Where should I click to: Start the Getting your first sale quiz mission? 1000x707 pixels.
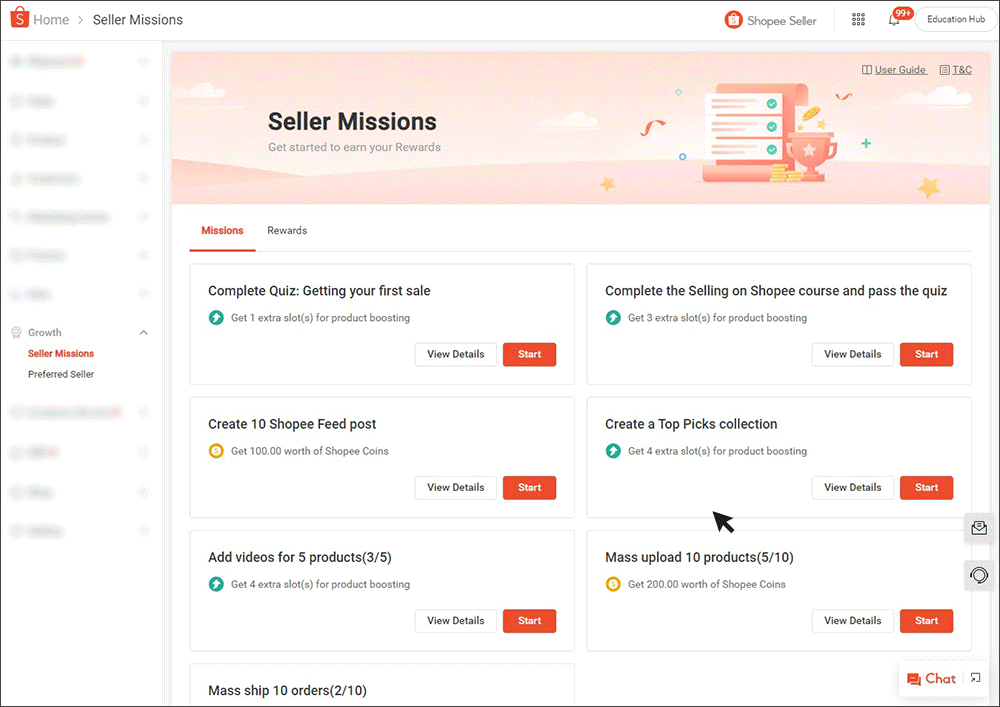click(529, 354)
